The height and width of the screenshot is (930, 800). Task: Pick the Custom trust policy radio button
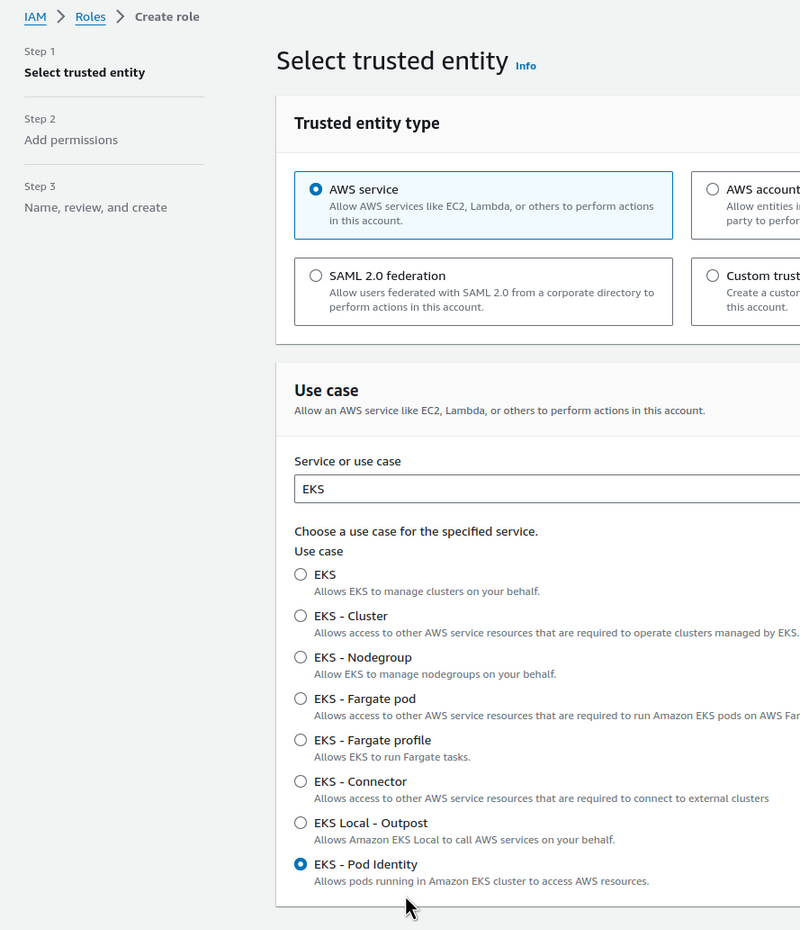(713, 276)
